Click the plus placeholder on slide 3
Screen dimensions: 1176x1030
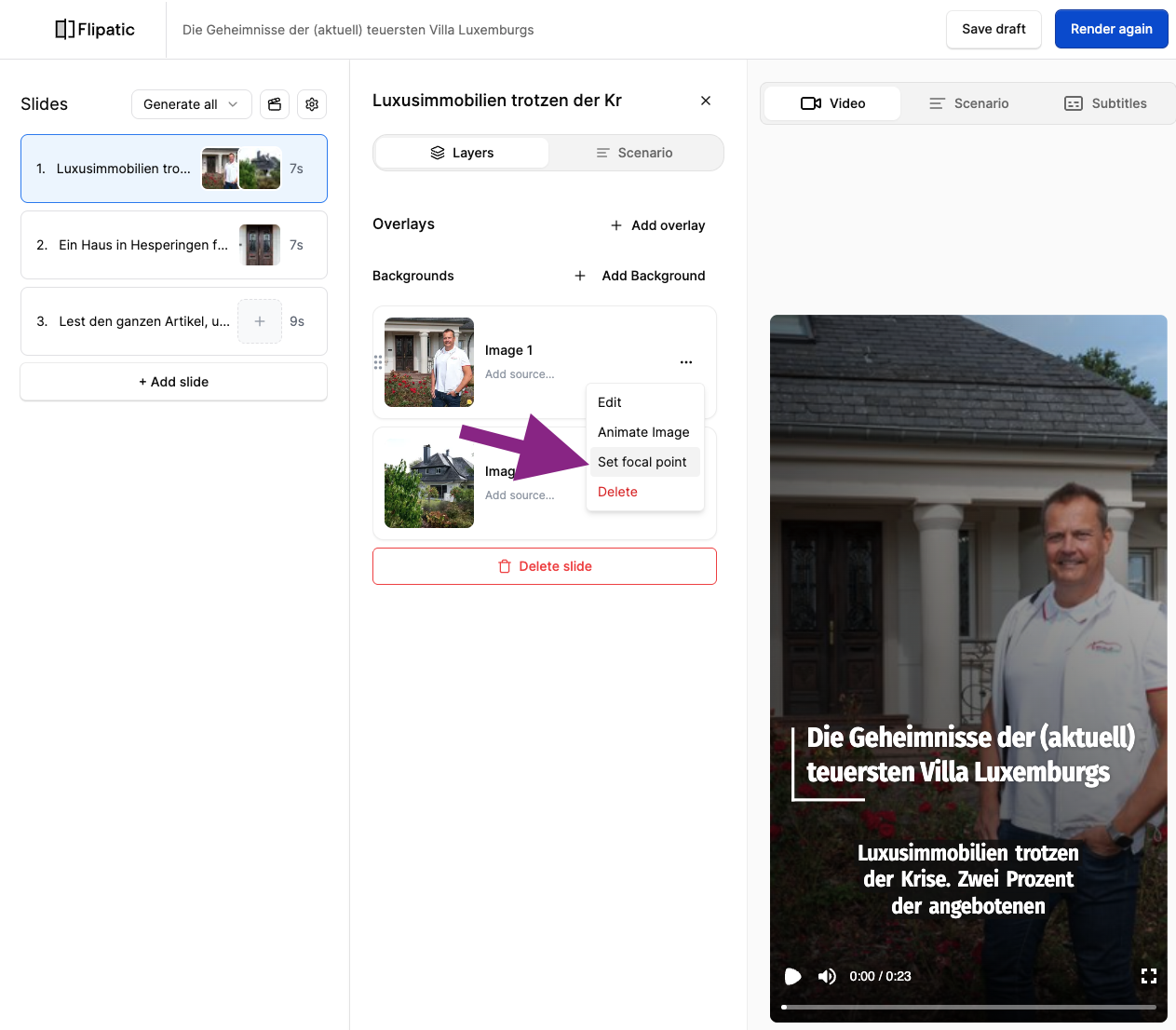(260, 321)
